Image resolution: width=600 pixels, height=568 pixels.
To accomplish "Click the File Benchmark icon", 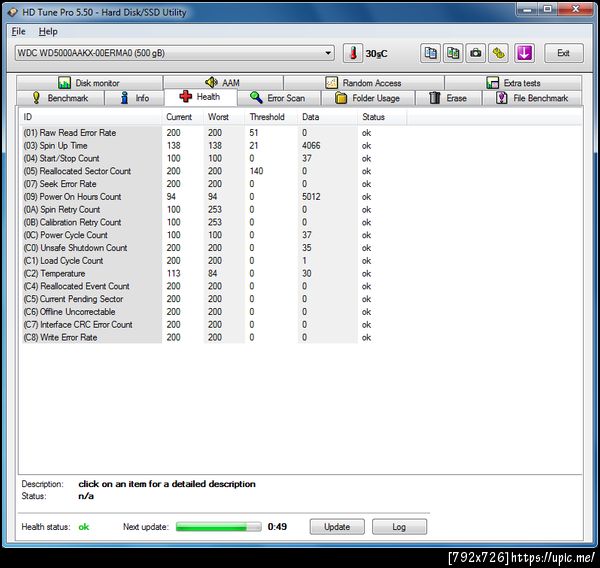I will point(501,98).
